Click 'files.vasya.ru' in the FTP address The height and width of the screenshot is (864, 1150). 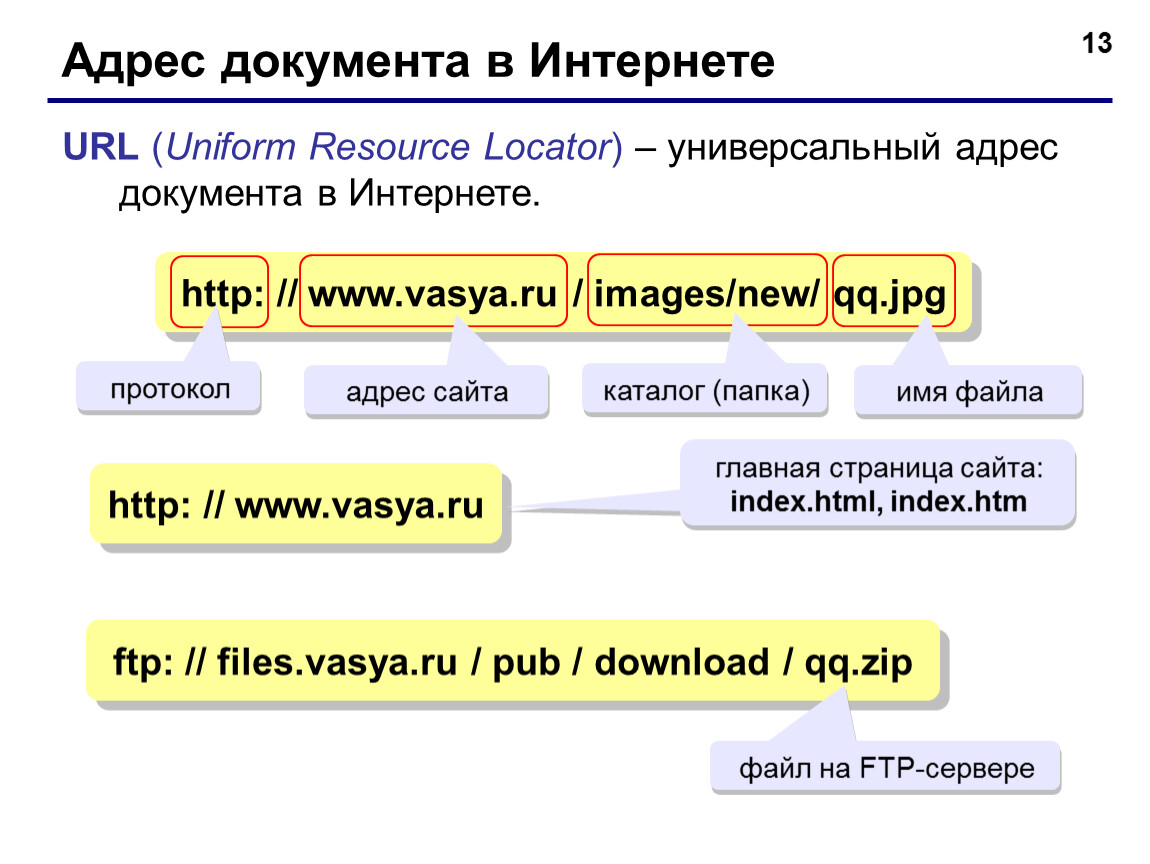pos(337,662)
